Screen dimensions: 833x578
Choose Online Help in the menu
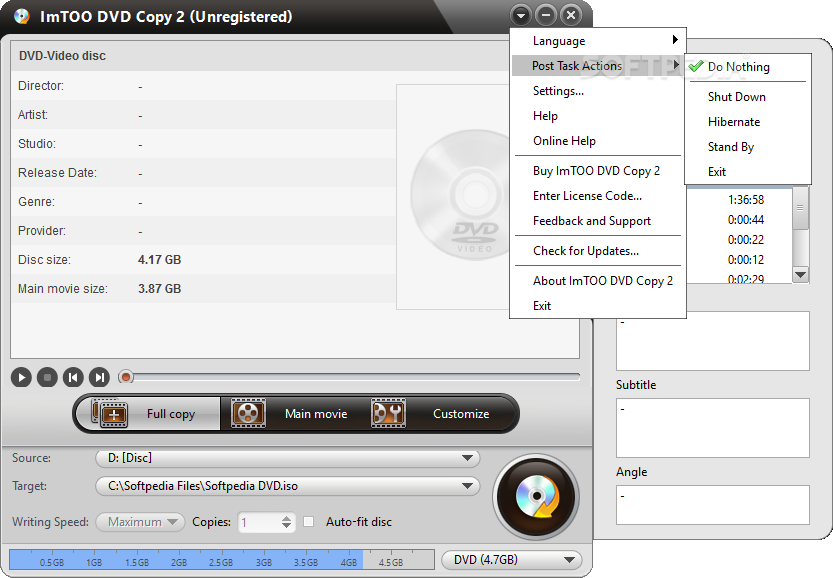coord(598,141)
